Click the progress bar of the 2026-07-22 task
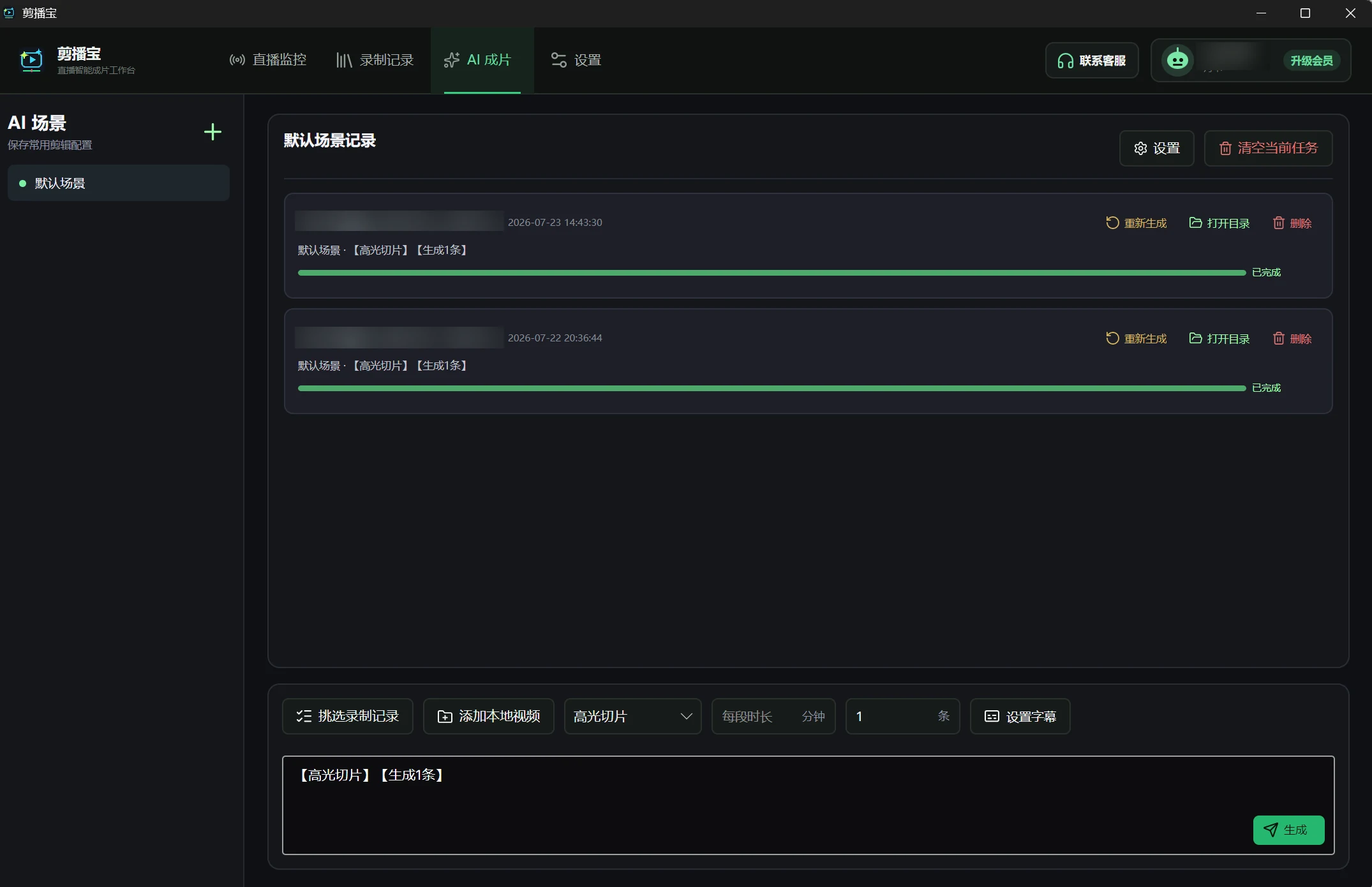 point(772,388)
